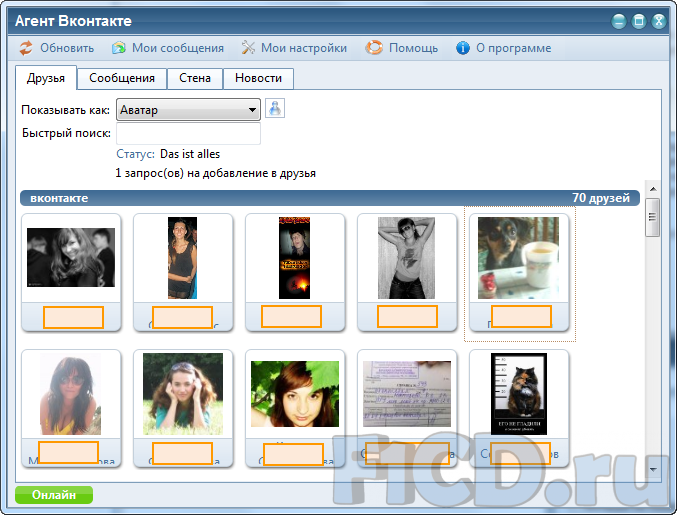Screen dimensions: 677x515
Task: Close the Агент Вконтакте window
Action: coord(659,21)
